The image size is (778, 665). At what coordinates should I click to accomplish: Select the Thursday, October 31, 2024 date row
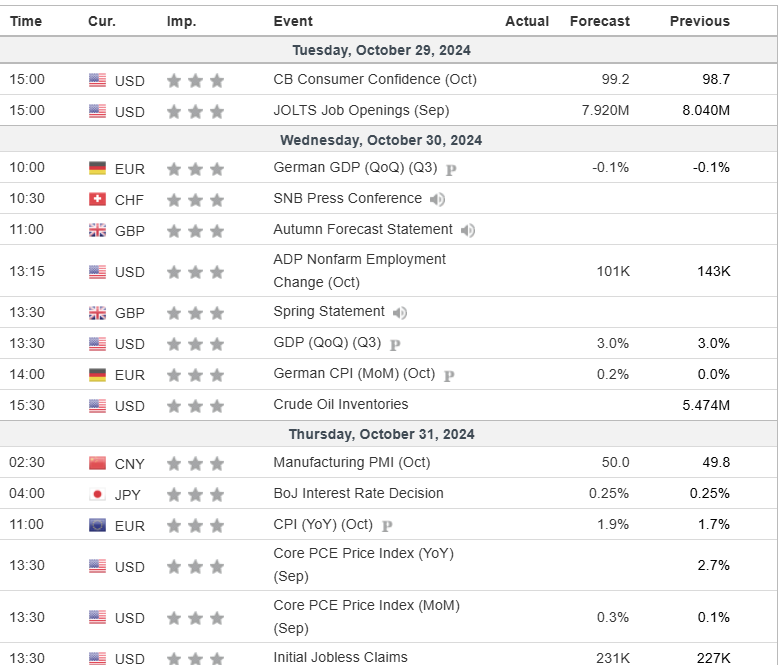(x=382, y=434)
